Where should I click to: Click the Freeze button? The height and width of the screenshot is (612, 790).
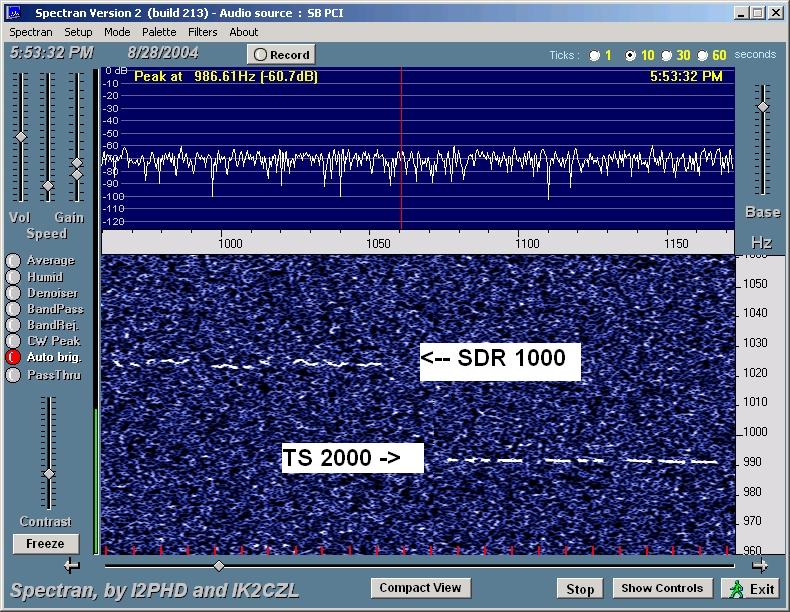tap(45, 544)
